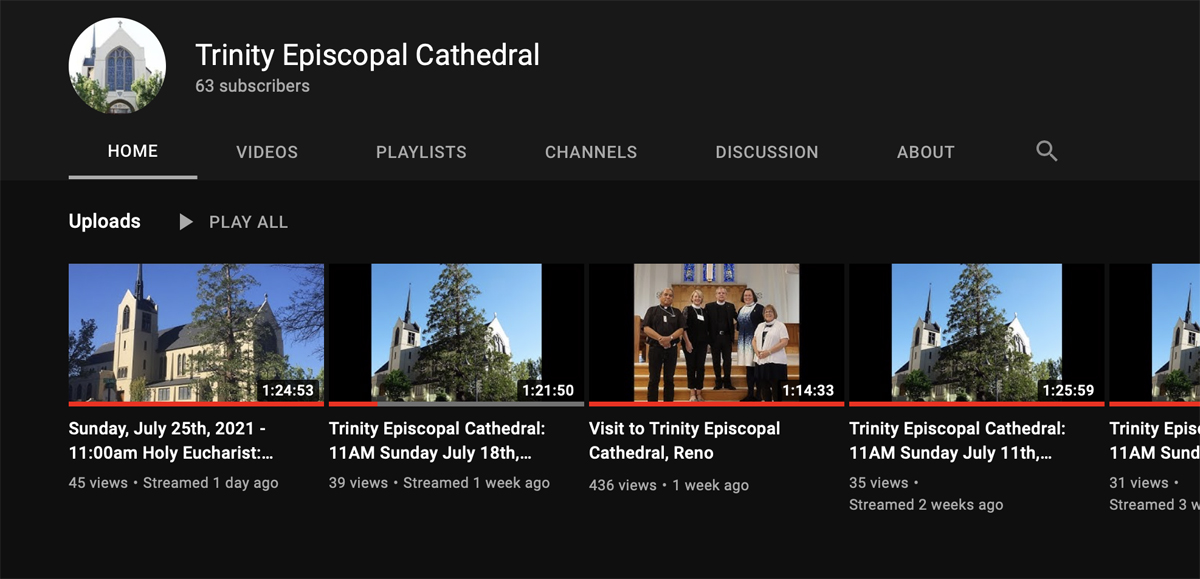Click the Trinity Episcopal Cathedral channel avatar
This screenshot has width=1200, height=579.
pyautogui.click(x=117, y=65)
